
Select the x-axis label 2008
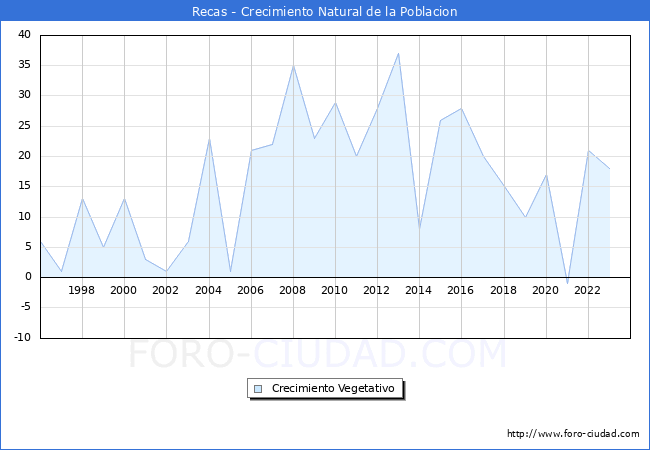(x=293, y=290)
